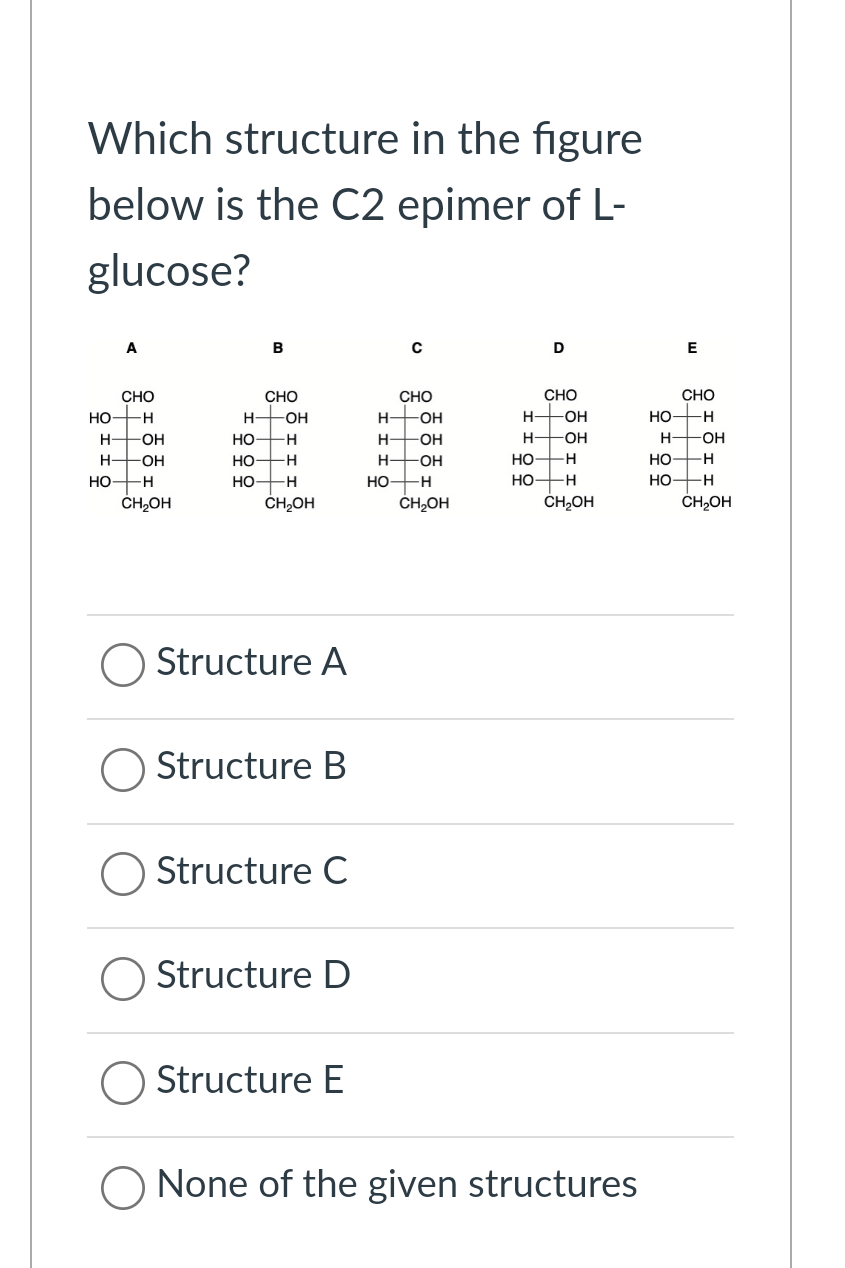Viewport: 845px width, 1268px height.
Task: Choose the Structure E answer option
Action: 122,1083
